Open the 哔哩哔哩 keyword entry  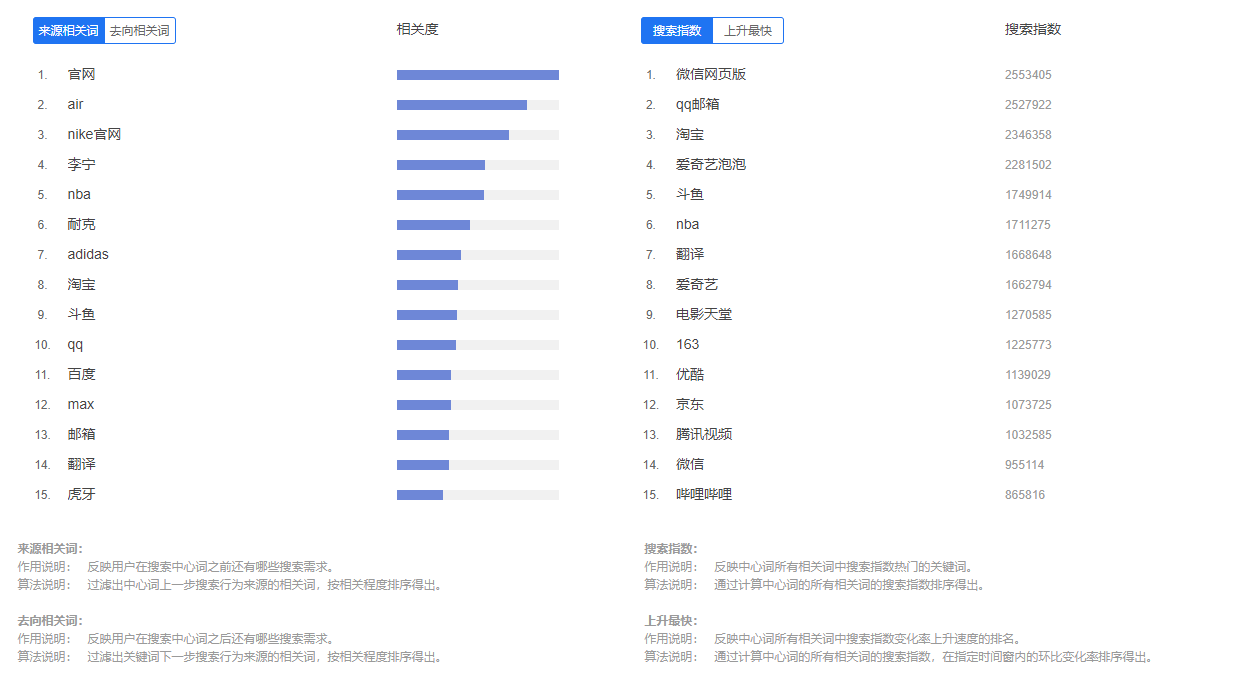coord(703,495)
